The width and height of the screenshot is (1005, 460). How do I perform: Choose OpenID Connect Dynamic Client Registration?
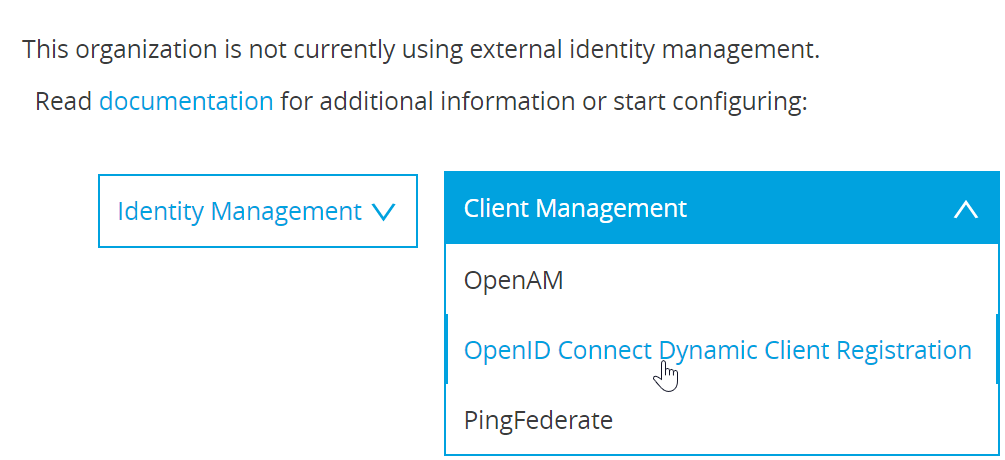(717, 350)
